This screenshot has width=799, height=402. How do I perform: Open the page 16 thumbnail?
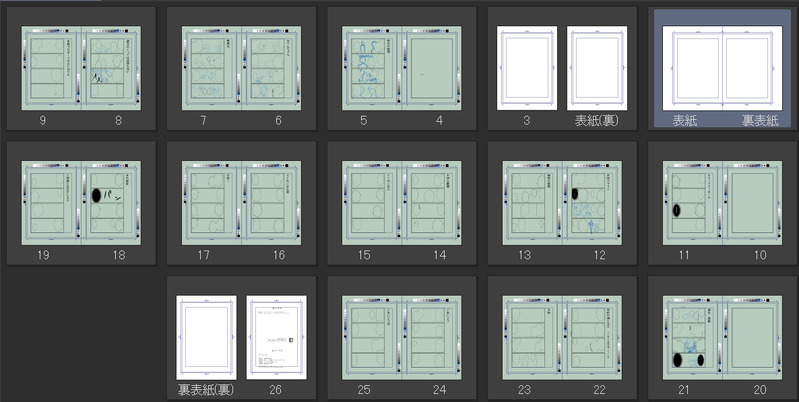click(272, 203)
